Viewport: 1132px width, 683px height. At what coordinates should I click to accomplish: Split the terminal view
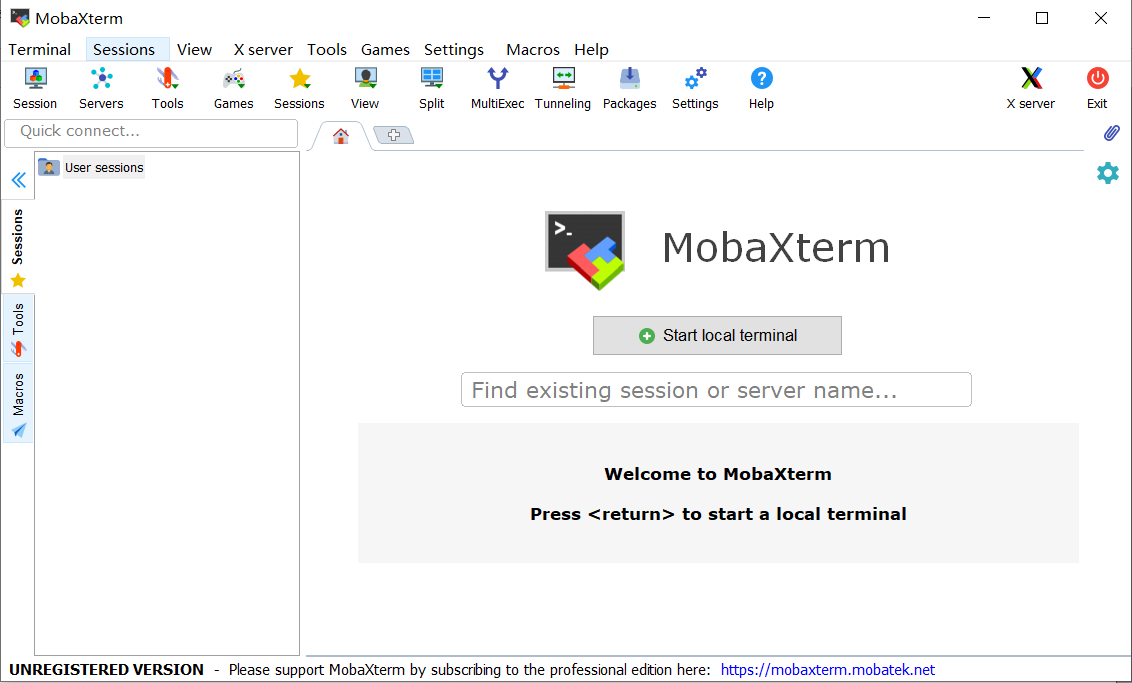431,88
